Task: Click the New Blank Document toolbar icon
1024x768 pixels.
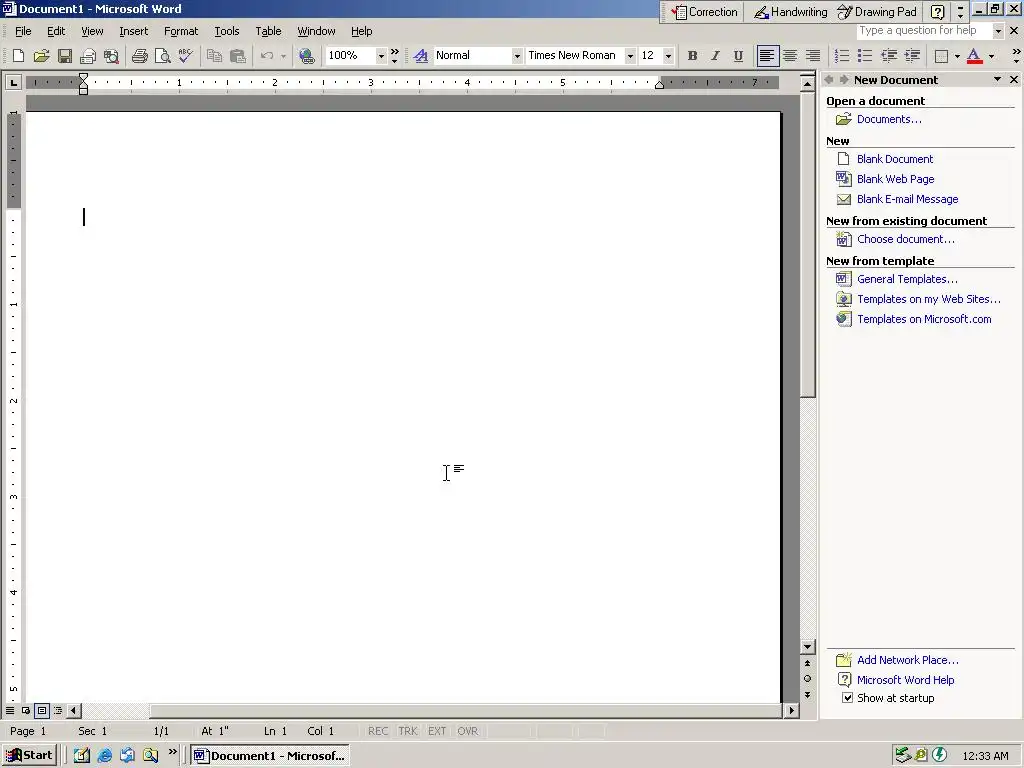Action: click(x=18, y=56)
